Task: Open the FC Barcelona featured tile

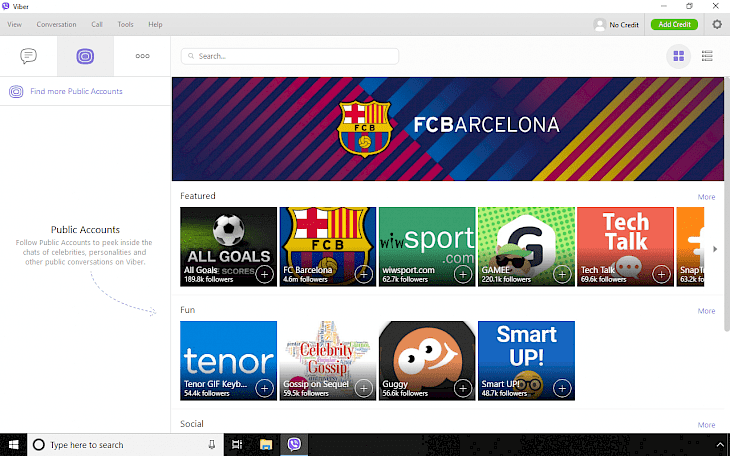Action: (x=328, y=247)
